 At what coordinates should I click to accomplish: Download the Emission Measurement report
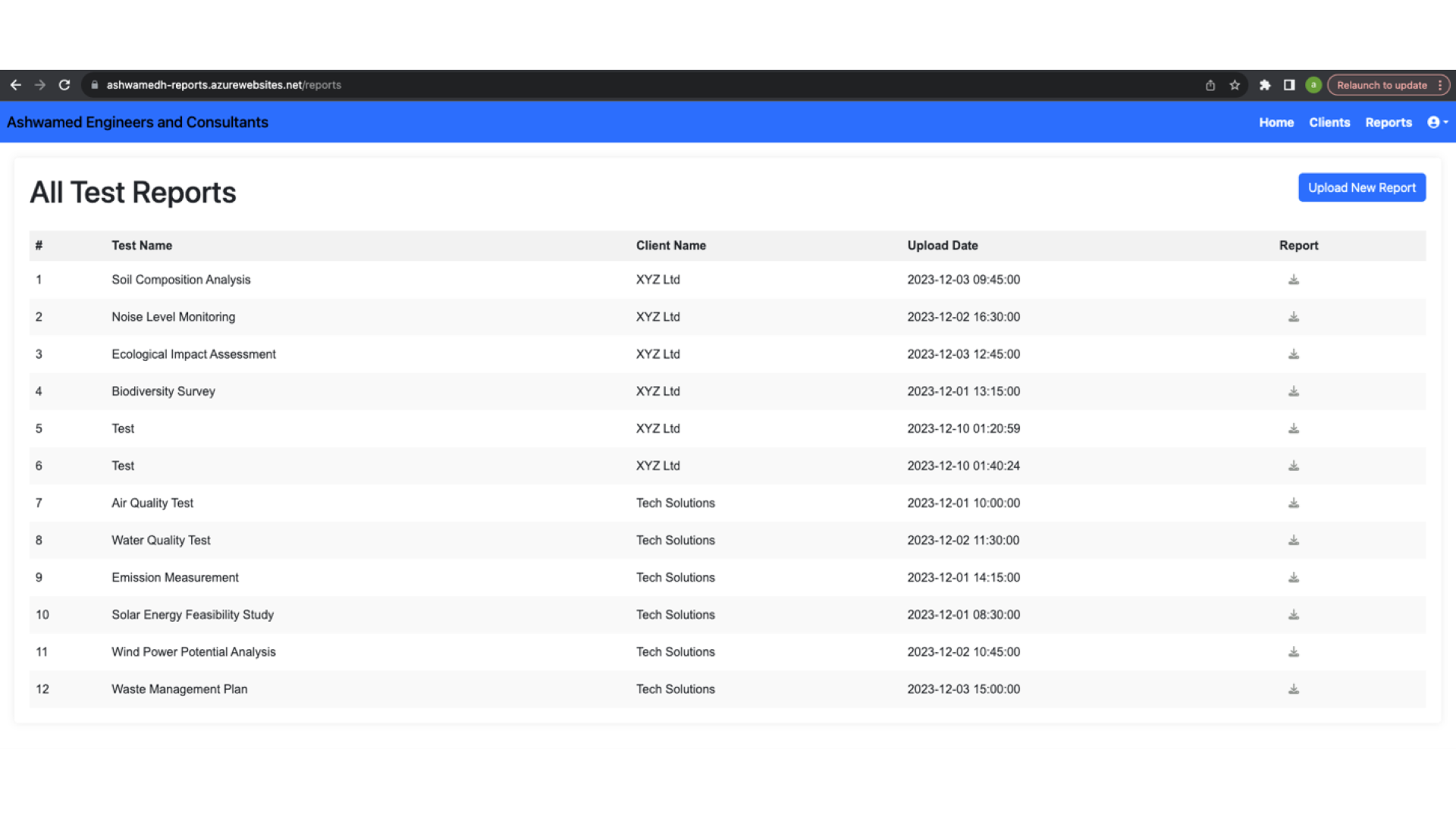1294,578
